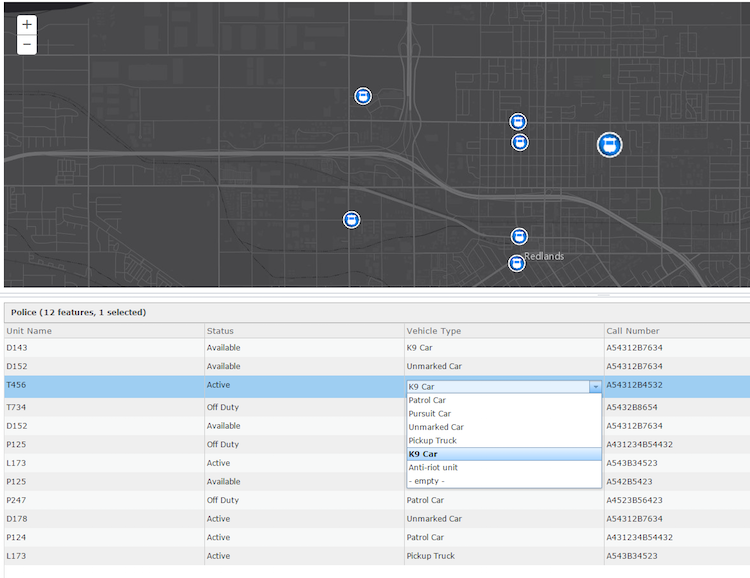Viewport: 750px width, 578px height.
Task: Click the top-left police vehicle marker
Action: click(363, 96)
